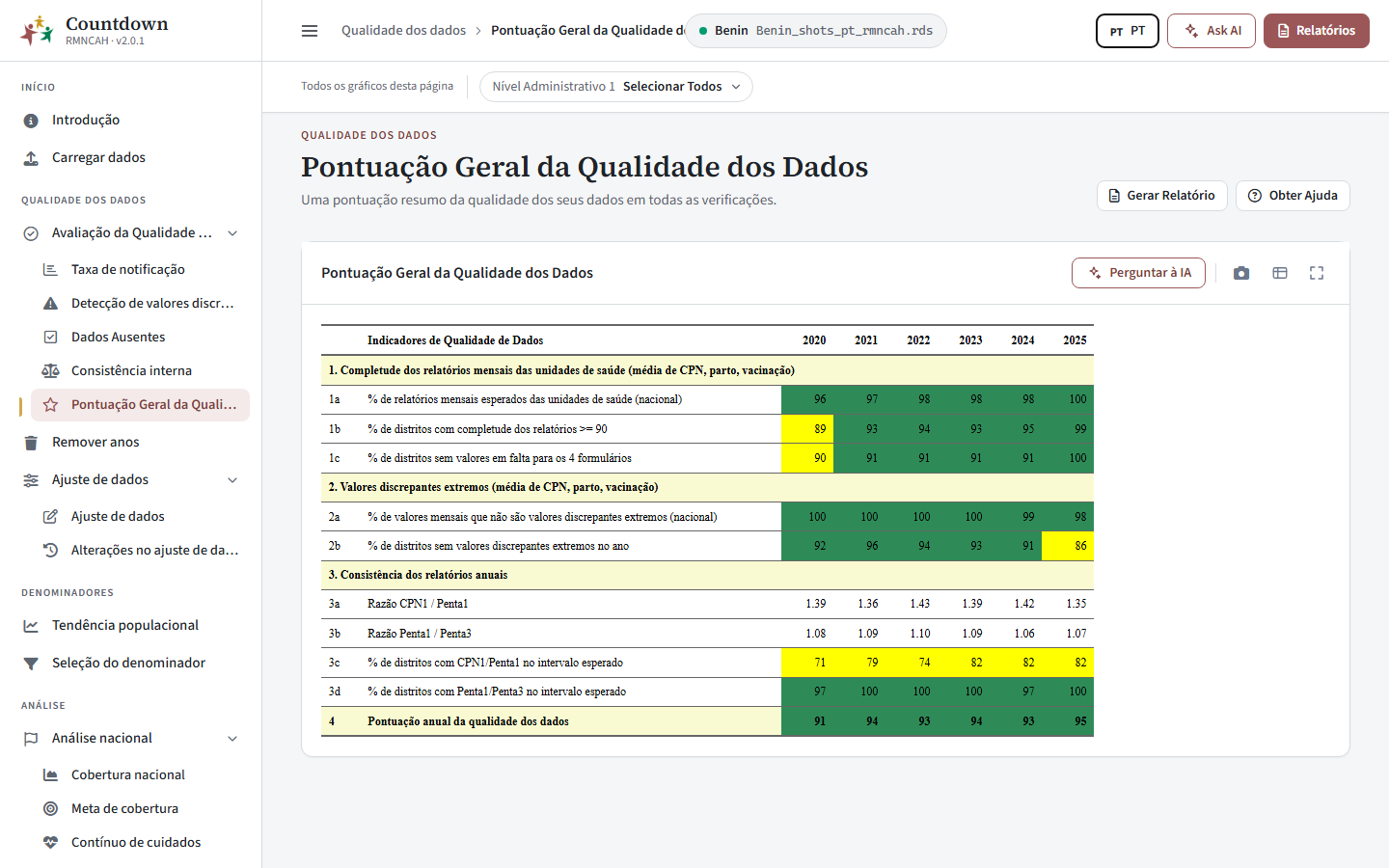Viewport: 1389px width, 868px height.
Task: Click the Taxa de notificação chart icon
Action: click(50, 270)
